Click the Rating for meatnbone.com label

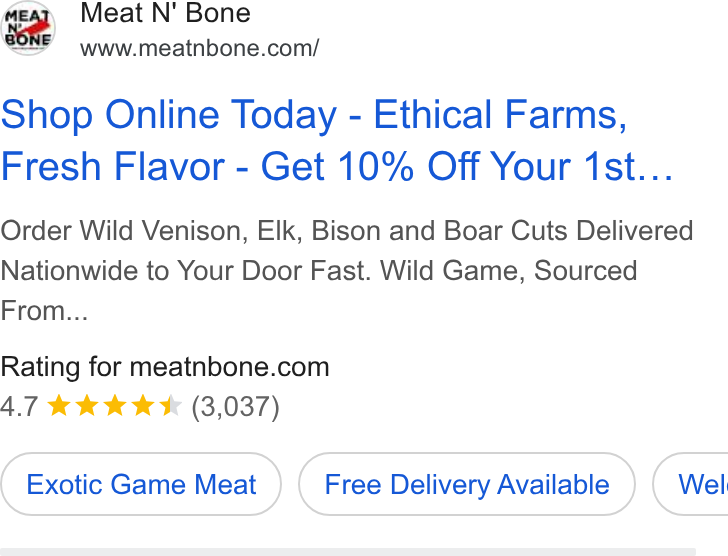pyautogui.click(x=165, y=367)
